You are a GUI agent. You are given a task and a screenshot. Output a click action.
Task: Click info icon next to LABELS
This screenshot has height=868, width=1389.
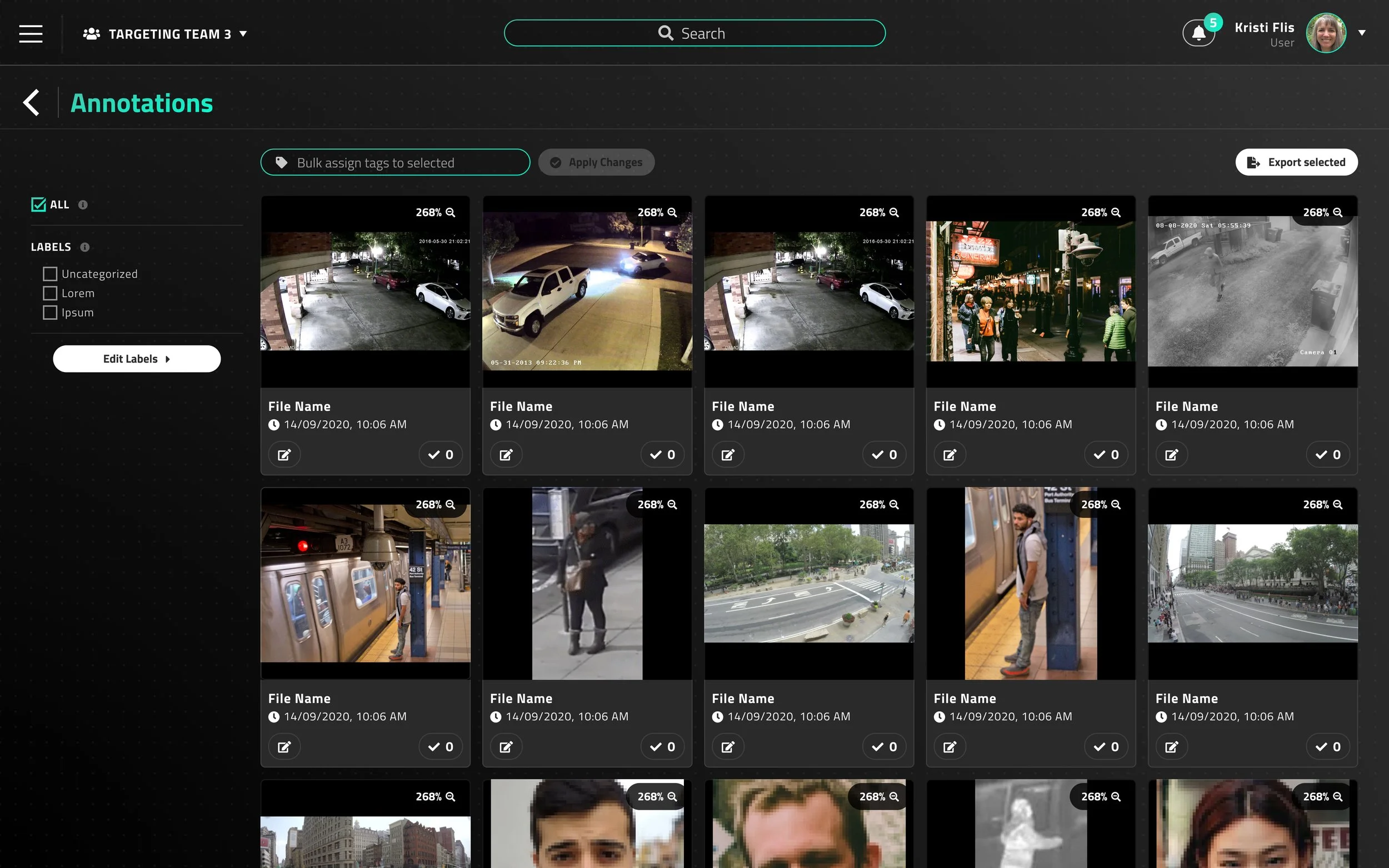tap(85, 248)
